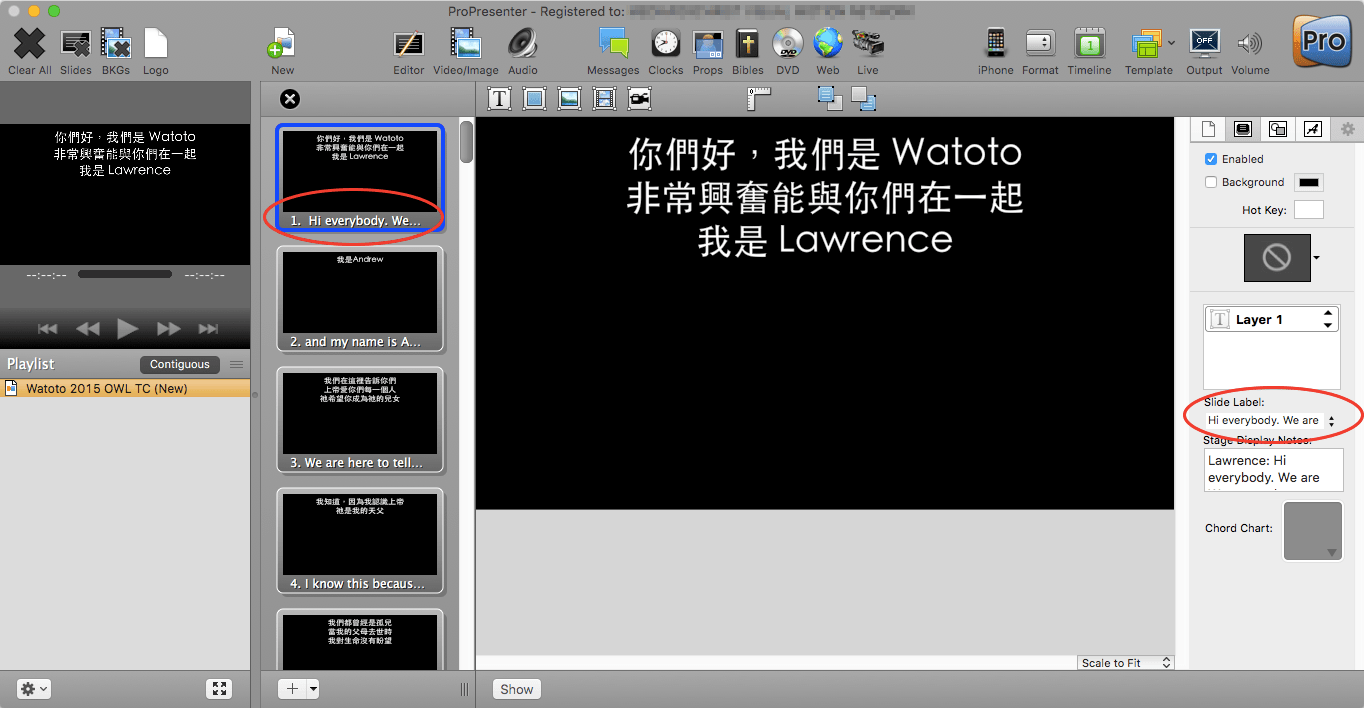
Task: Skip to previous track in preview
Action: tap(46, 328)
